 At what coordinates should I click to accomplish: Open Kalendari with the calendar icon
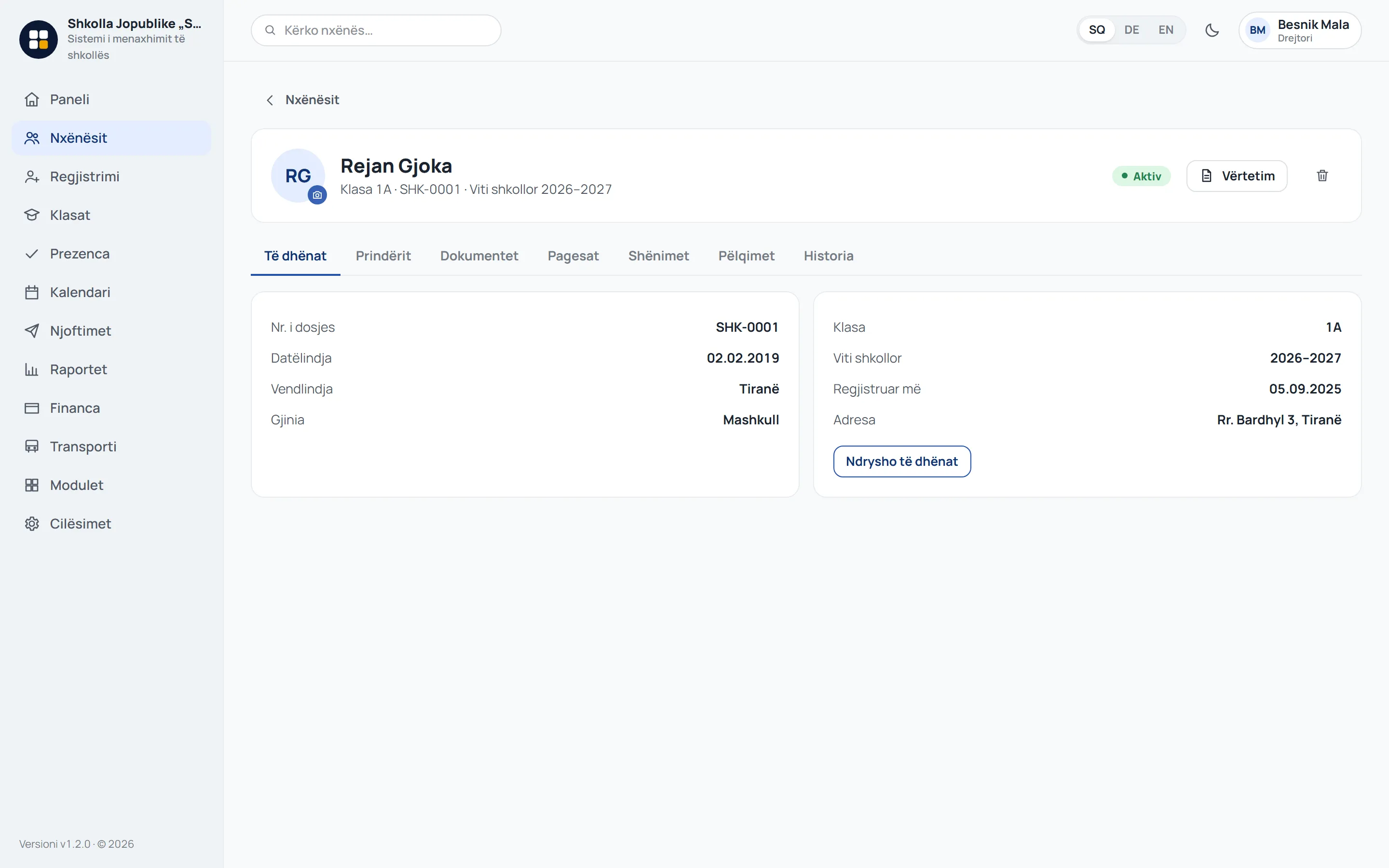[x=31, y=292]
